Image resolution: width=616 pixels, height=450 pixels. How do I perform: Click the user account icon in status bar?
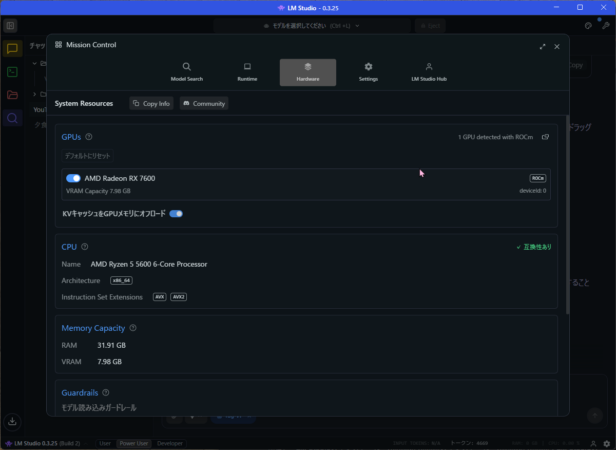pos(593,443)
